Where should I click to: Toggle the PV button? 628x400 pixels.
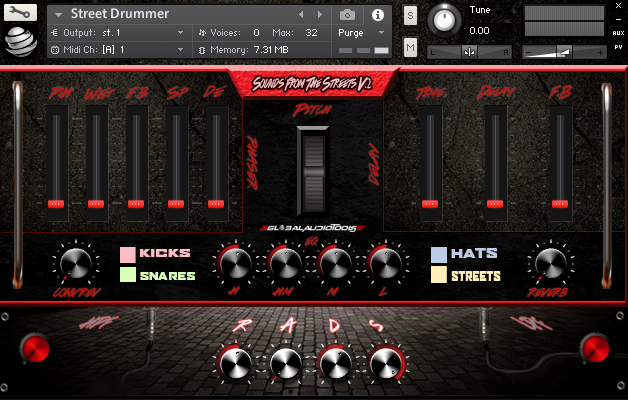tap(618, 47)
